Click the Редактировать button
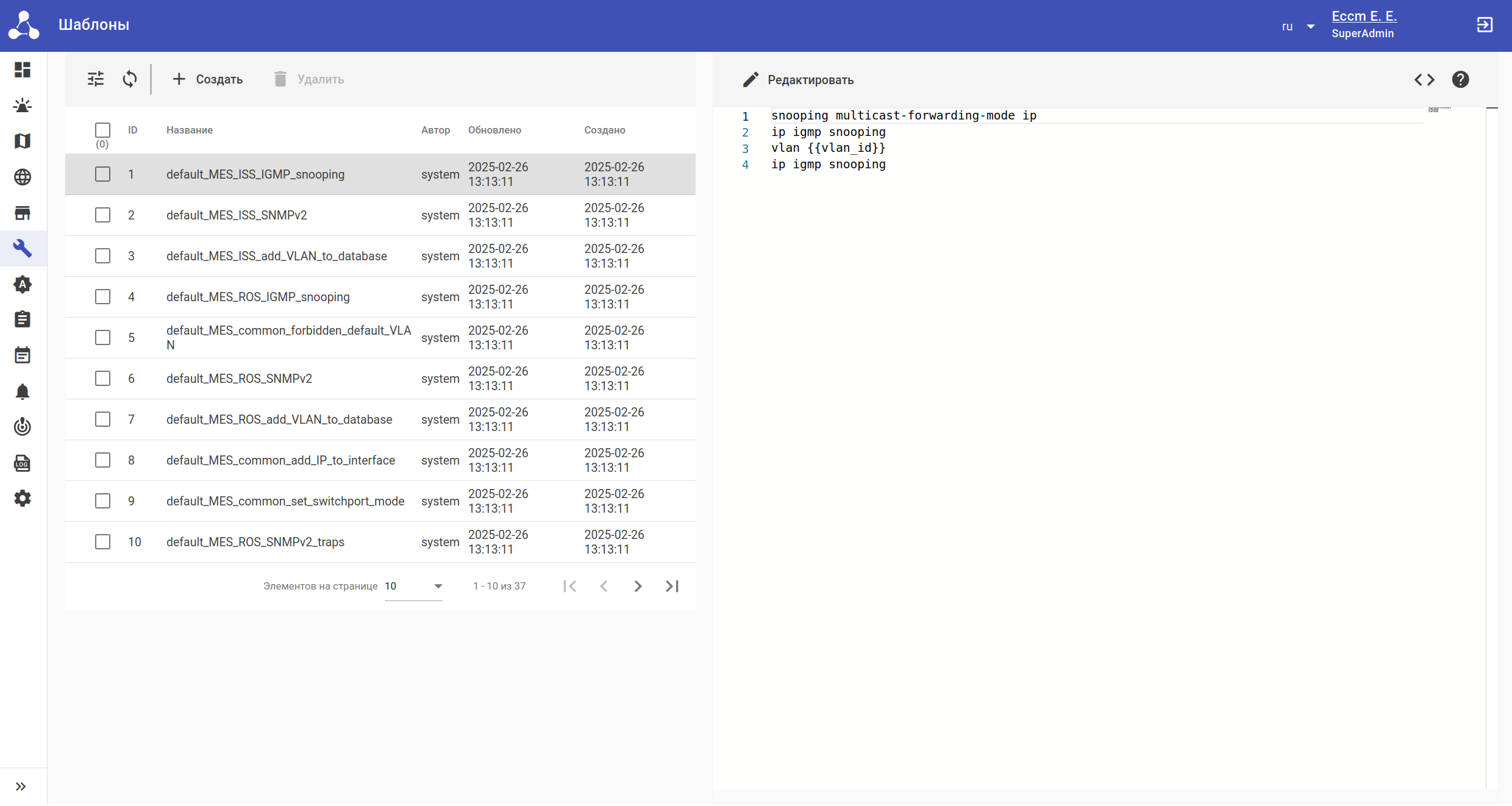This screenshot has height=806, width=1512. 799,80
